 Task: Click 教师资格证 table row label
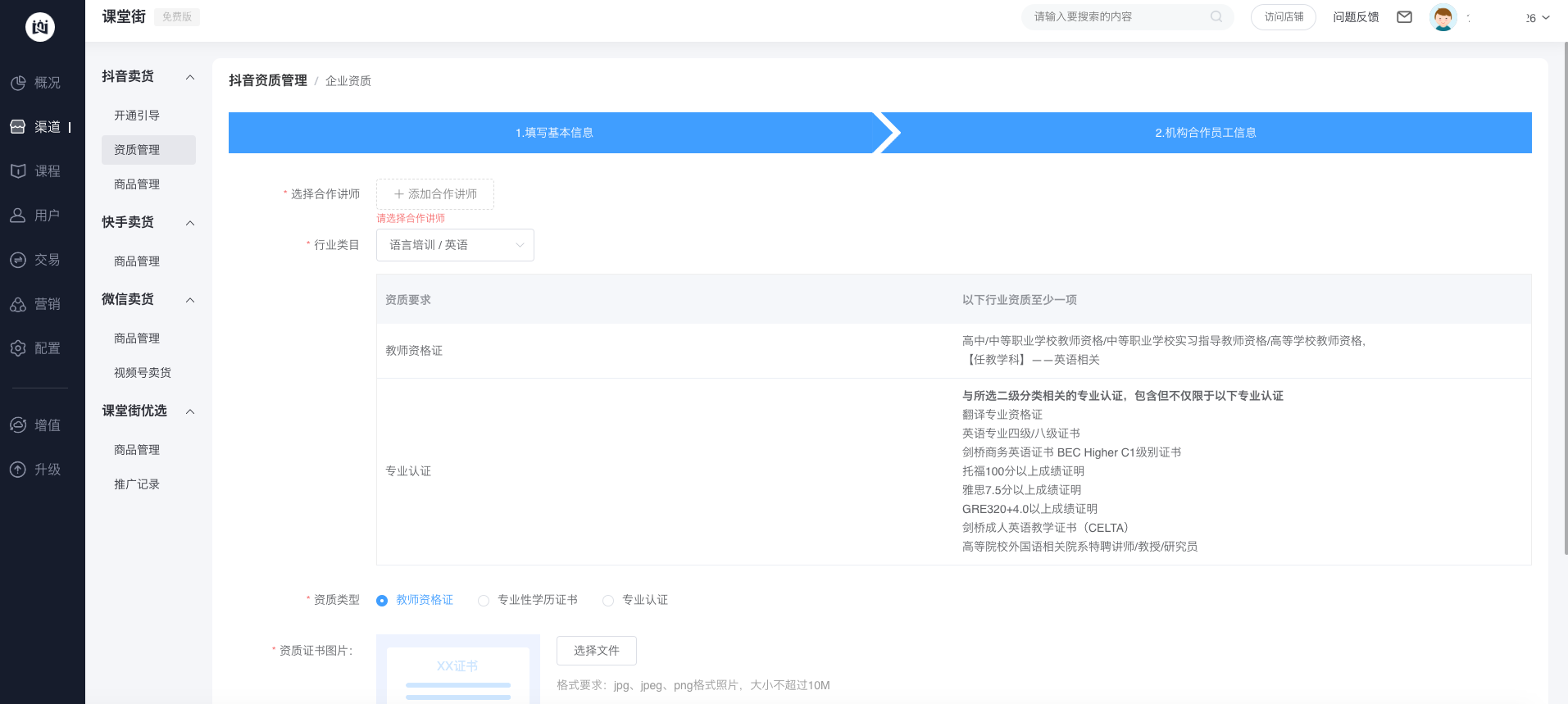(x=414, y=351)
